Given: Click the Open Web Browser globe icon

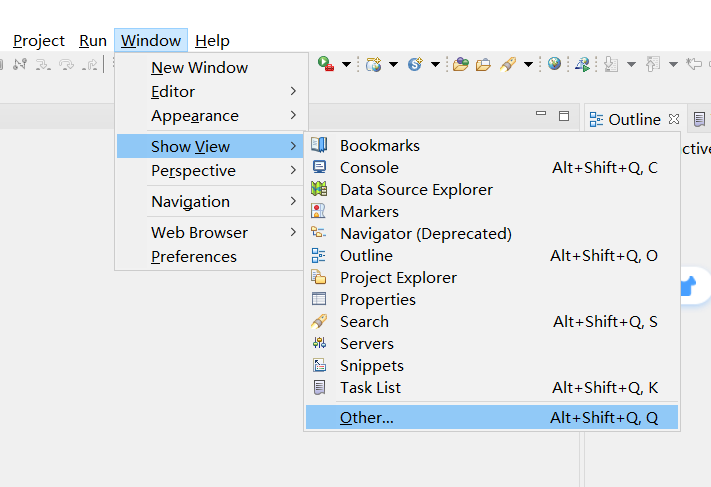Looking at the screenshot, I should pos(554,63).
